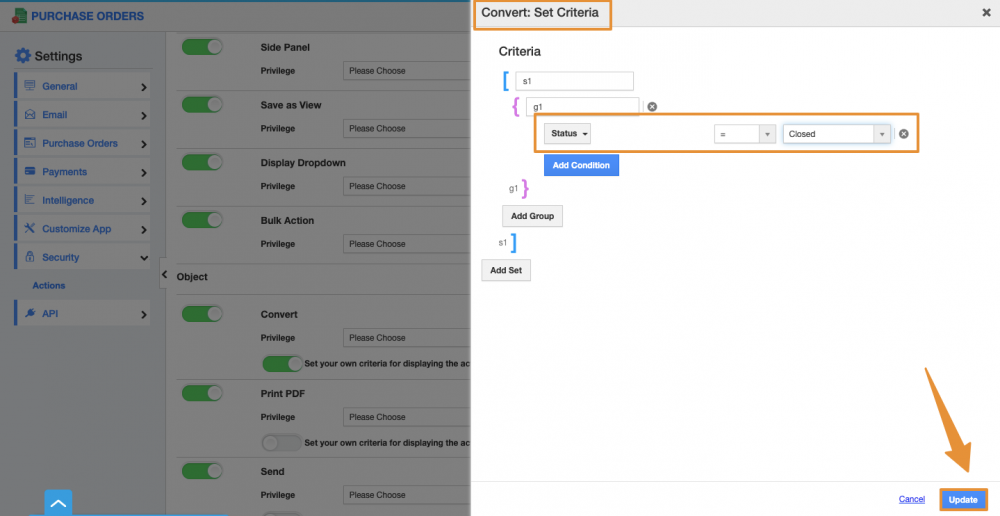Expand the Security menu item
1000x516 pixels.
(x=82, y=258)
